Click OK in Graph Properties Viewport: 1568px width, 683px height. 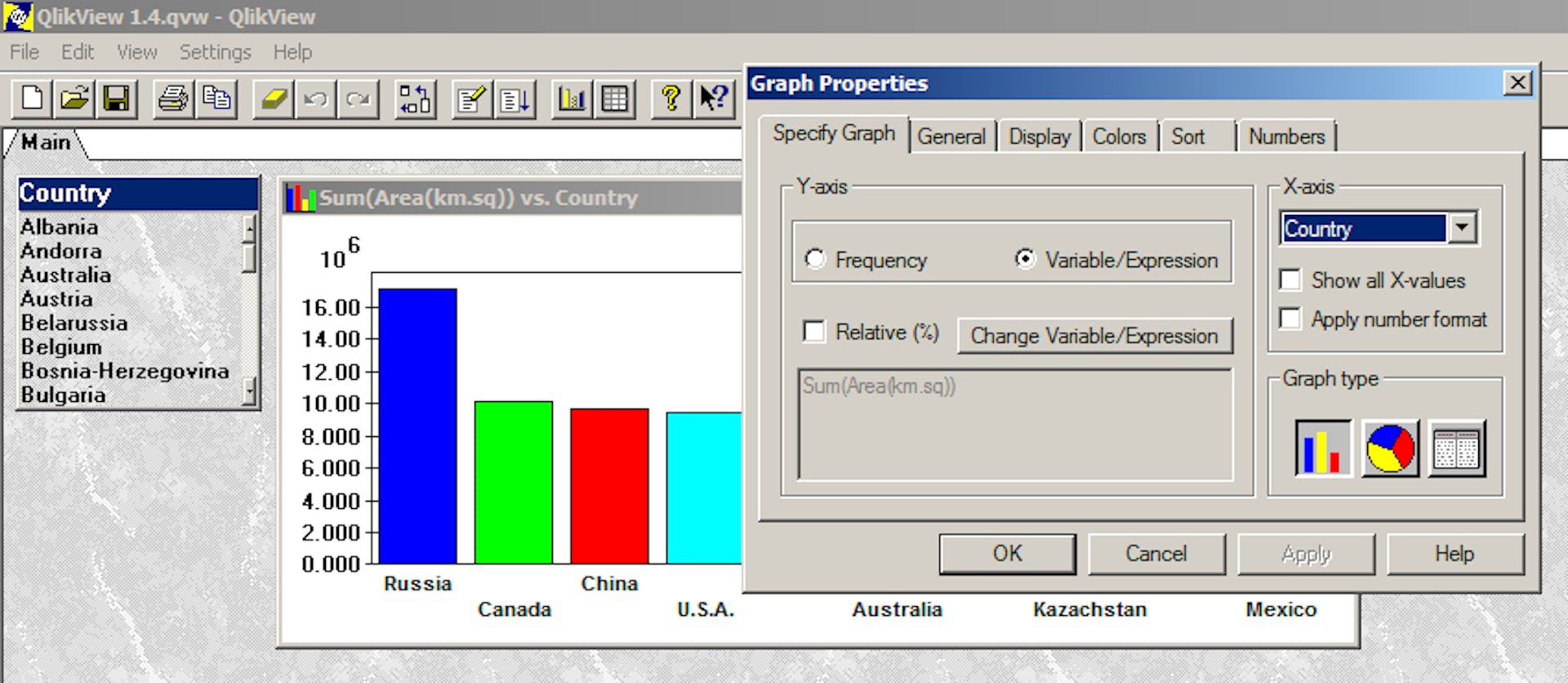point(1007,554)
